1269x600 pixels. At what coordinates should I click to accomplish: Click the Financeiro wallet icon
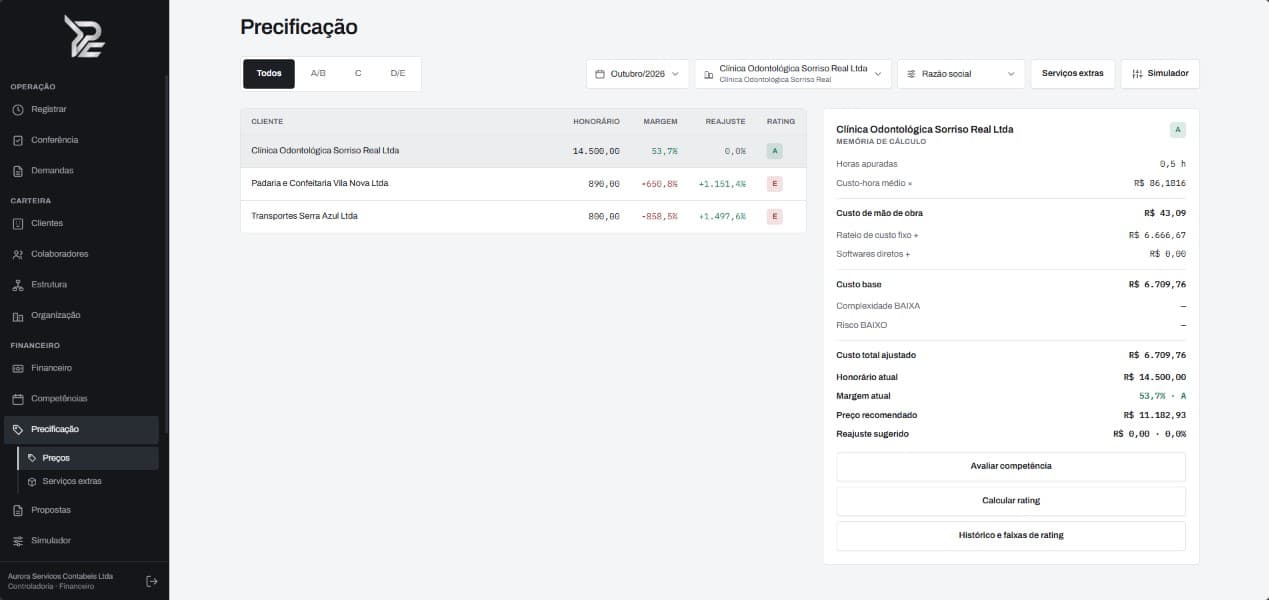point(18,368)
